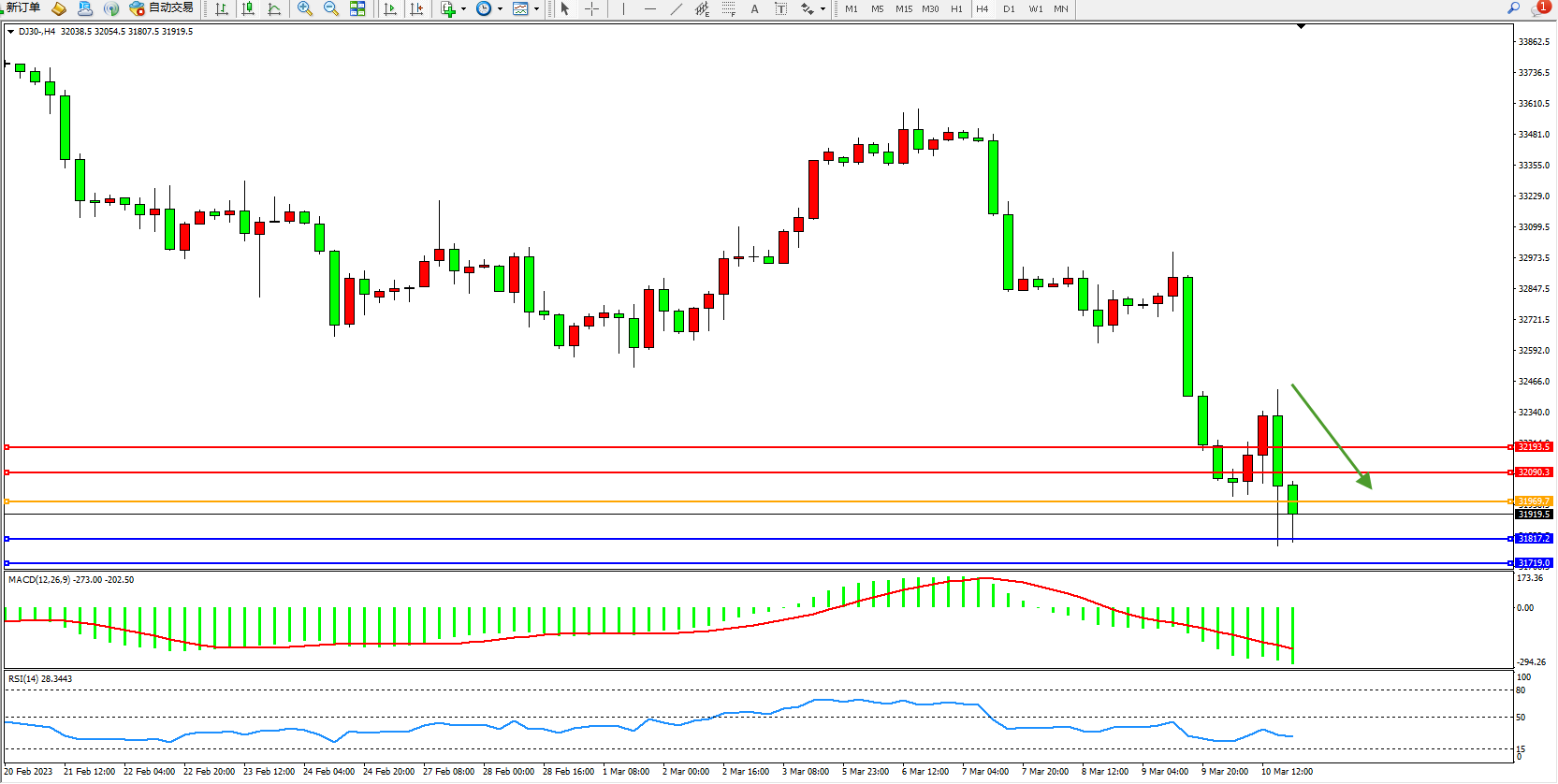Screen dimensions: 1558x784
Task: Switch to the H1 timeframe
Action: click(956, 9)
